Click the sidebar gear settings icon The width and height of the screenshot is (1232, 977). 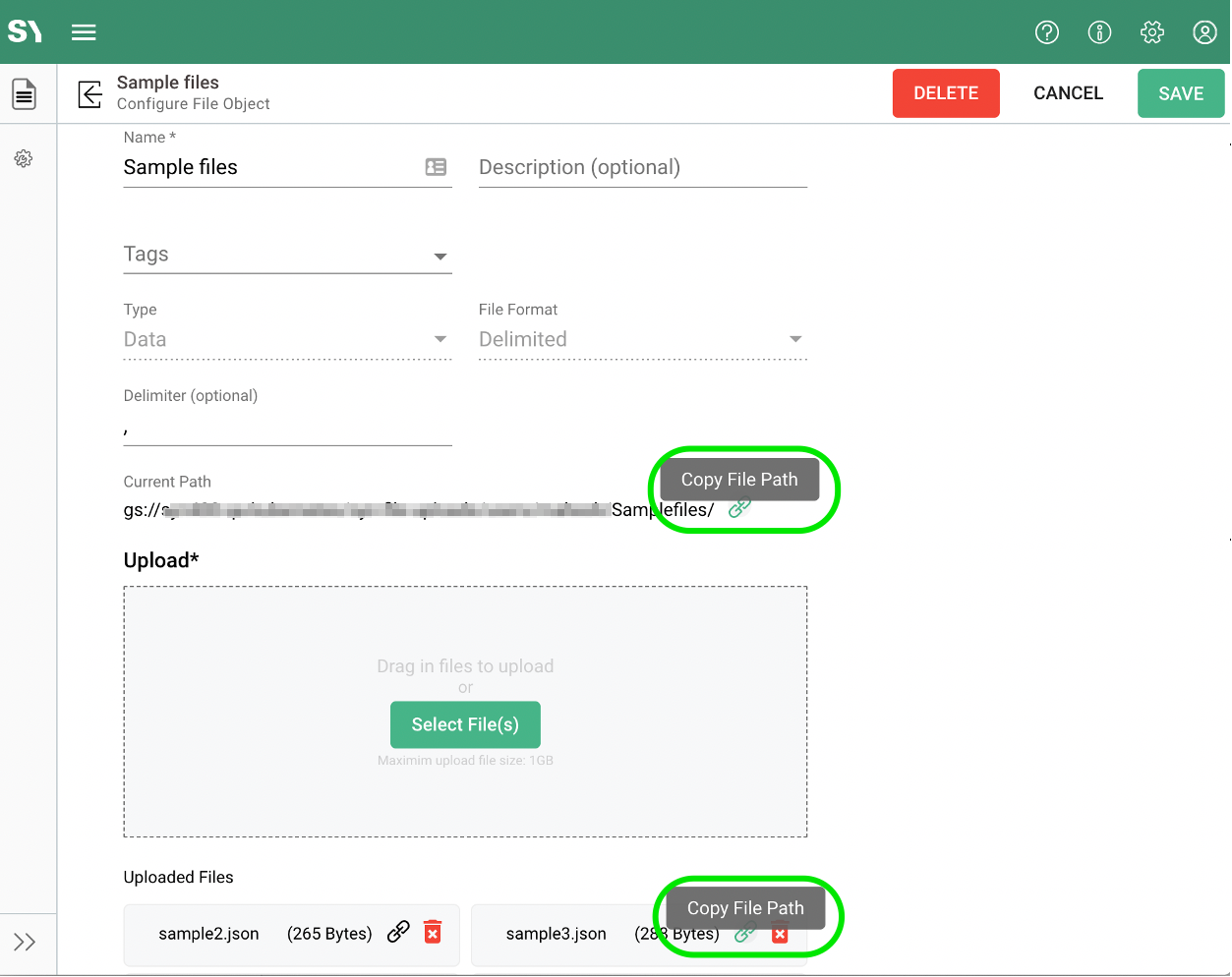pos(24,158)
